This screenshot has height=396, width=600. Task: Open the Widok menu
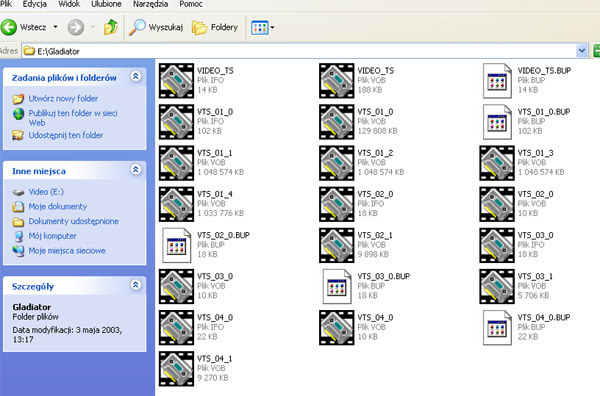pos(69,4)
